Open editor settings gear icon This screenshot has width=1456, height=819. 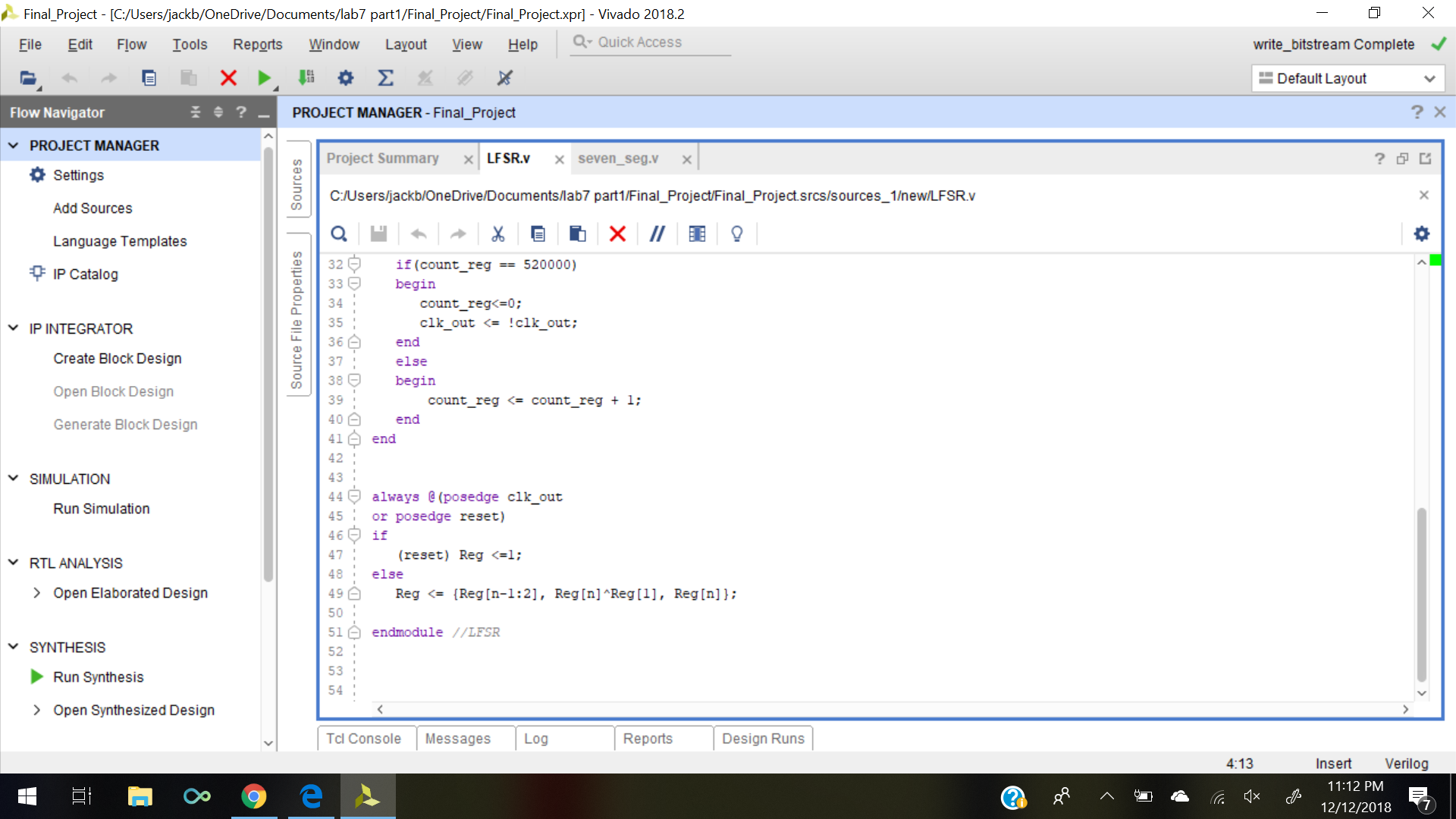point(1422,234)
